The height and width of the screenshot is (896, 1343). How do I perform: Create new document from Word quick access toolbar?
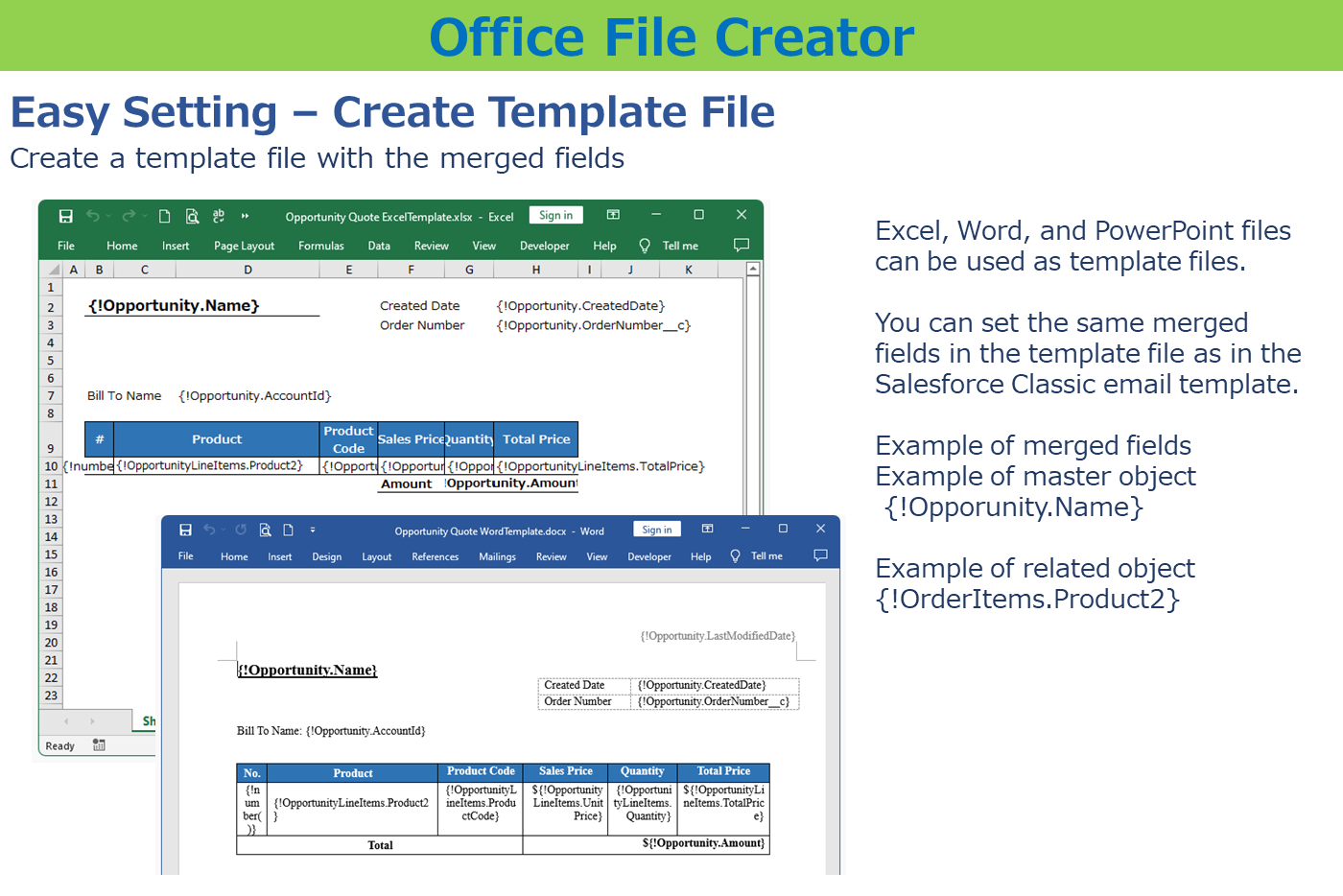click(289, 530)
